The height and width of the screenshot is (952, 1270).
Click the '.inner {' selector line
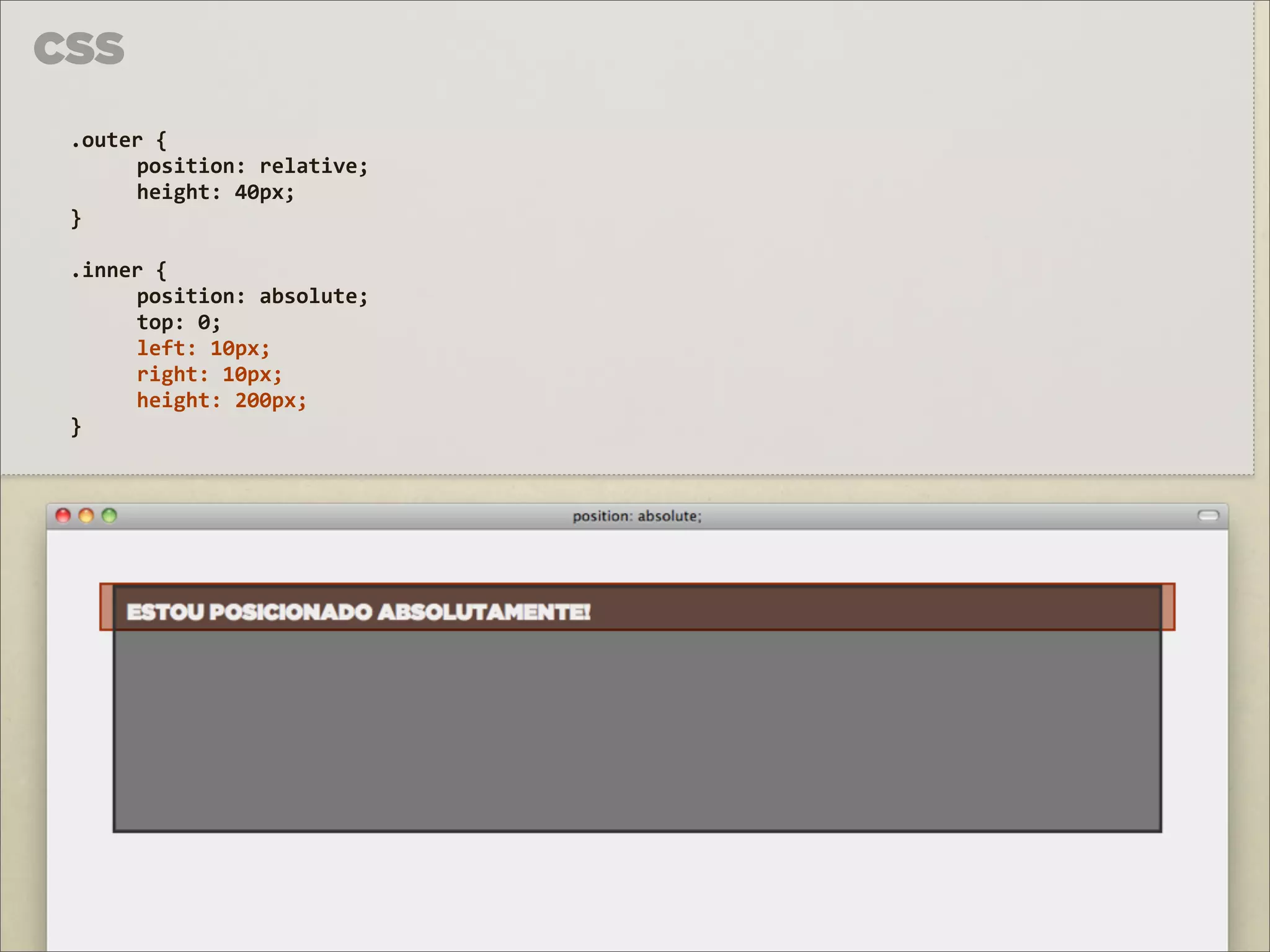(118, 271)
